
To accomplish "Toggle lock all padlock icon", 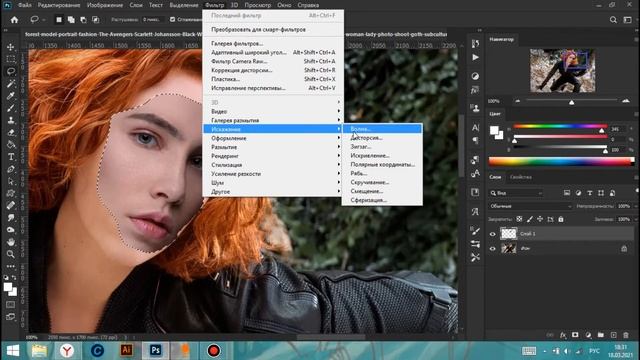I will tap(561, 219).
